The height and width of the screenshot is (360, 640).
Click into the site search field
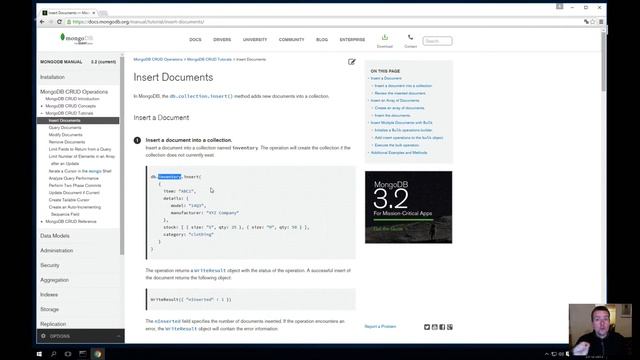[x=437, y=41]
